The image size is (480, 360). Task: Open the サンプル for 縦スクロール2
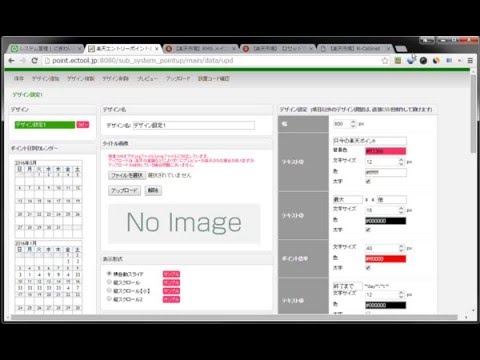click(171, 299)
